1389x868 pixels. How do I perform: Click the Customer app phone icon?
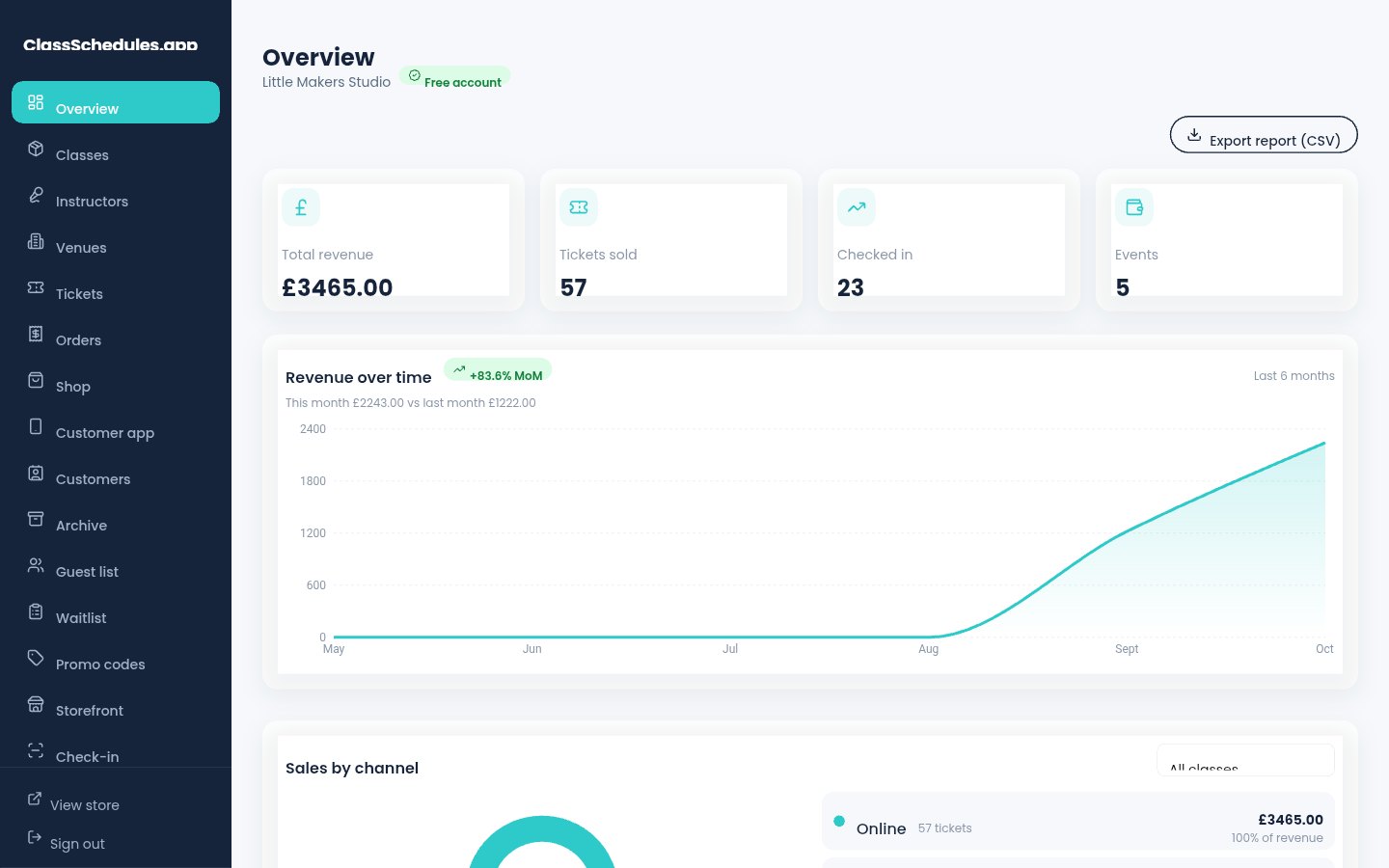click(x=36, y=426)
